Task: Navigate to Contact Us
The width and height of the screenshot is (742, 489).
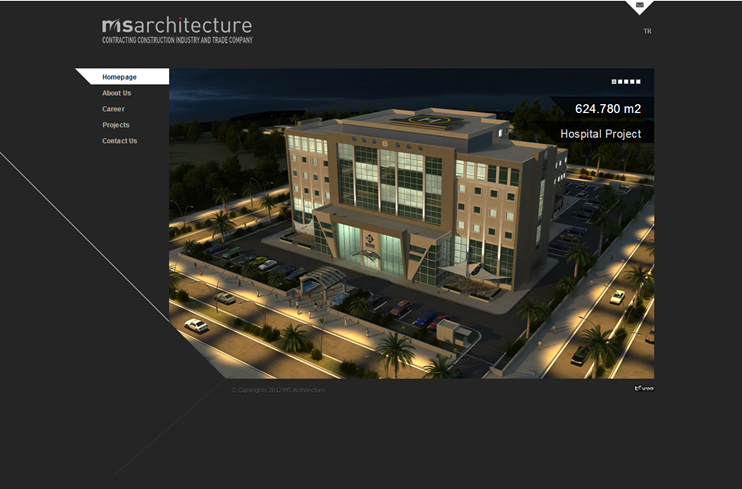Action: coord(119,141)
